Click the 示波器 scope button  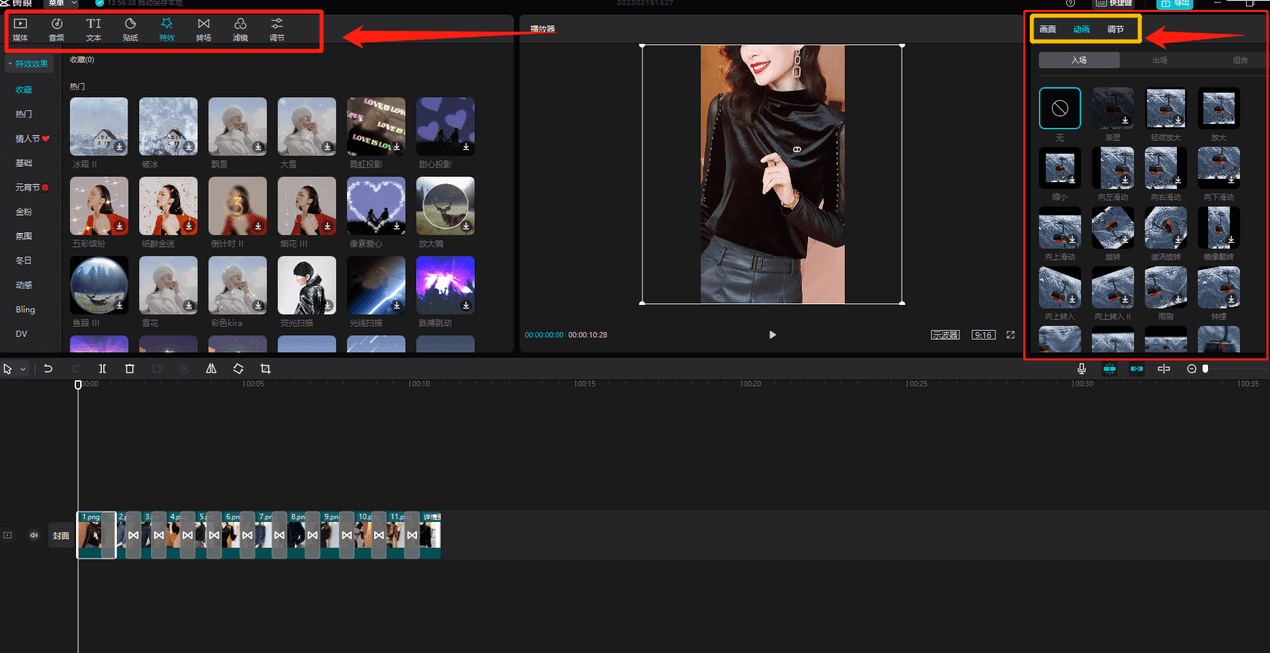click(945, 335)
